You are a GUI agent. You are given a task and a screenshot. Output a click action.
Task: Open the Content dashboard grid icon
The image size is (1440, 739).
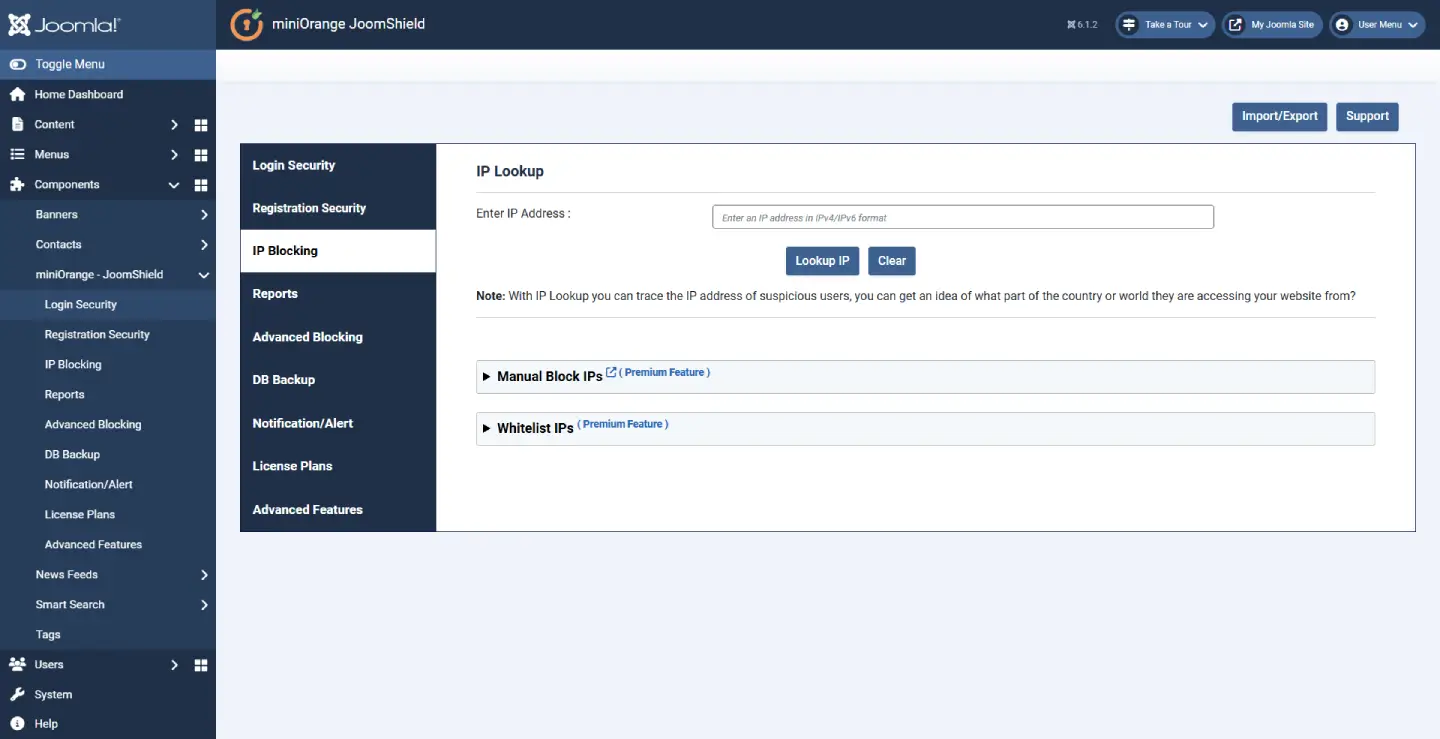201,125
